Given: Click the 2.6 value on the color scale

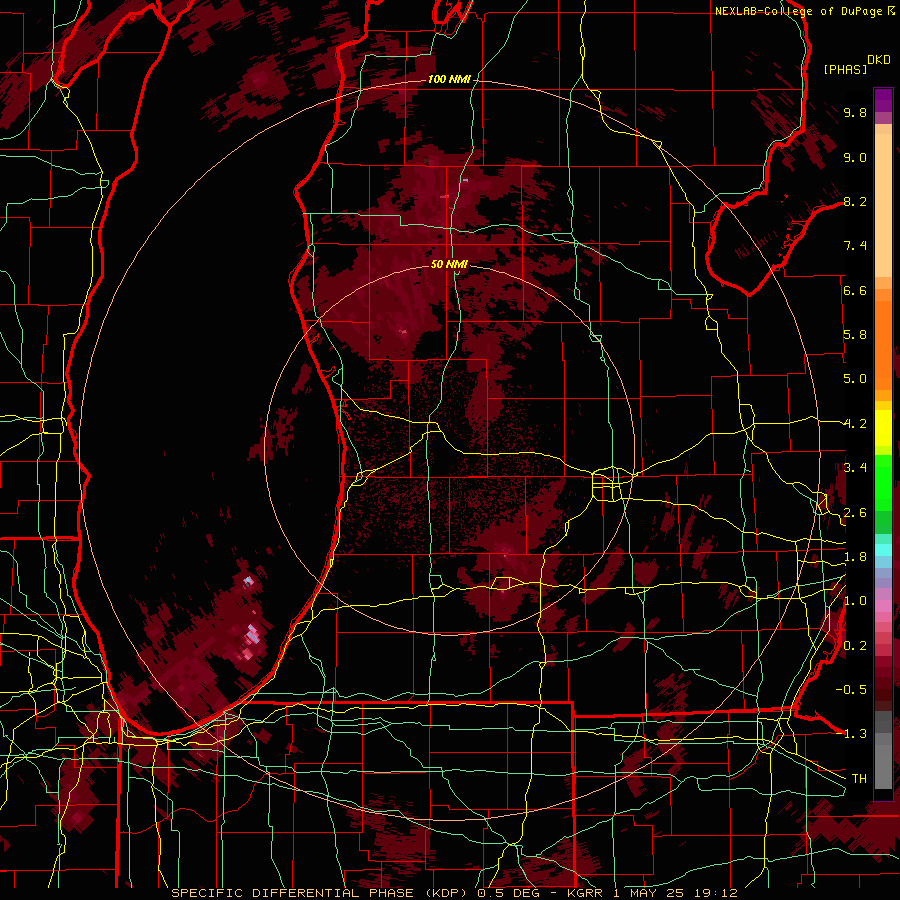Looking at the screenshot, I should point(855,513).
